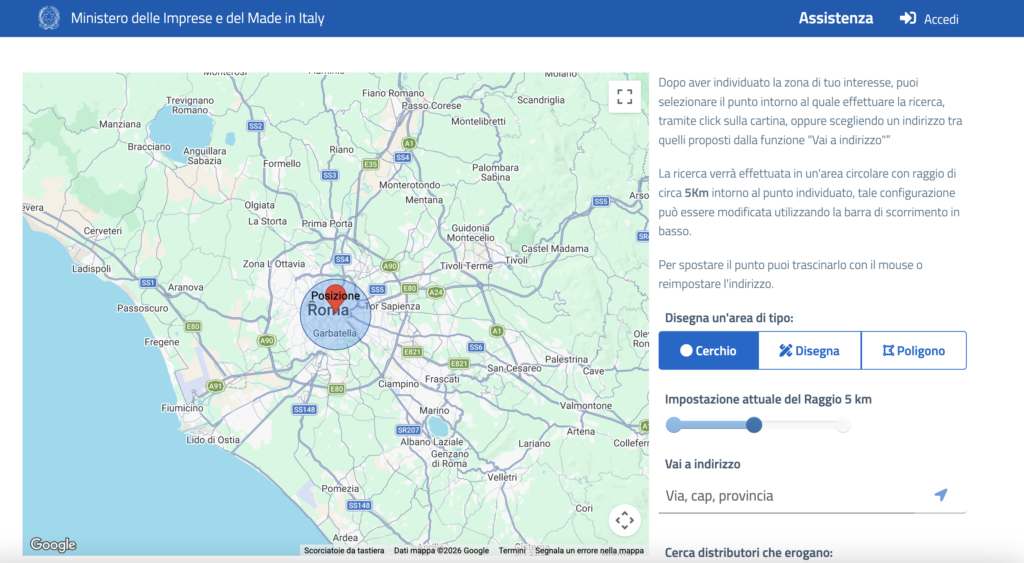Screen dimensions: 1024x563
Task: Open the Assistenza menu item
Action: coord(835,18)
